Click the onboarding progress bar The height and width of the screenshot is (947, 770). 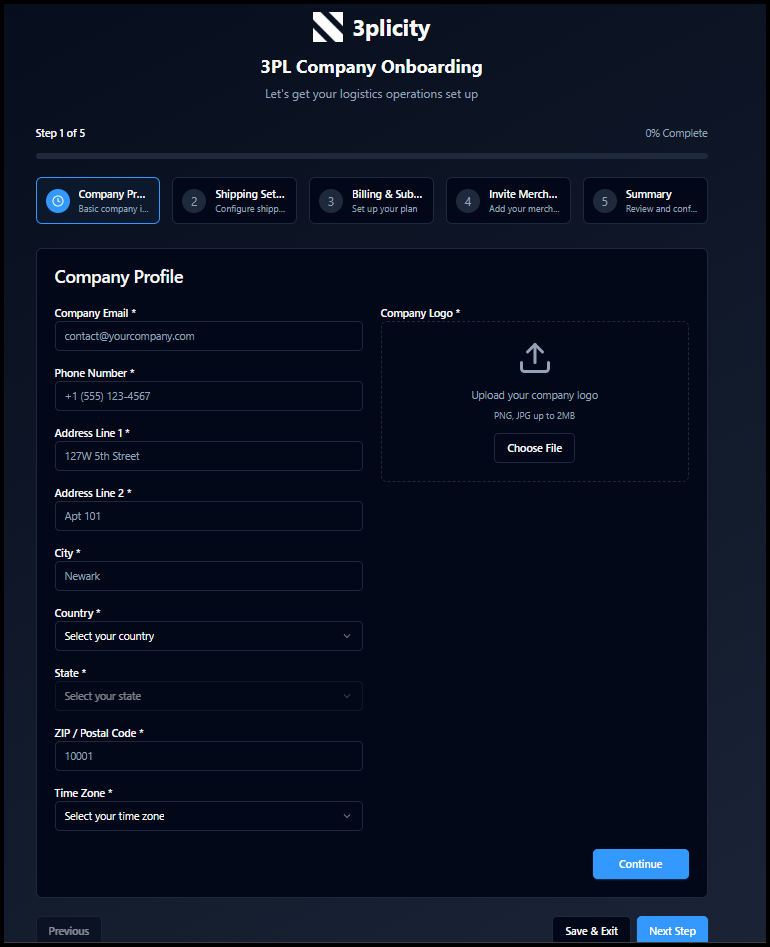371,156
